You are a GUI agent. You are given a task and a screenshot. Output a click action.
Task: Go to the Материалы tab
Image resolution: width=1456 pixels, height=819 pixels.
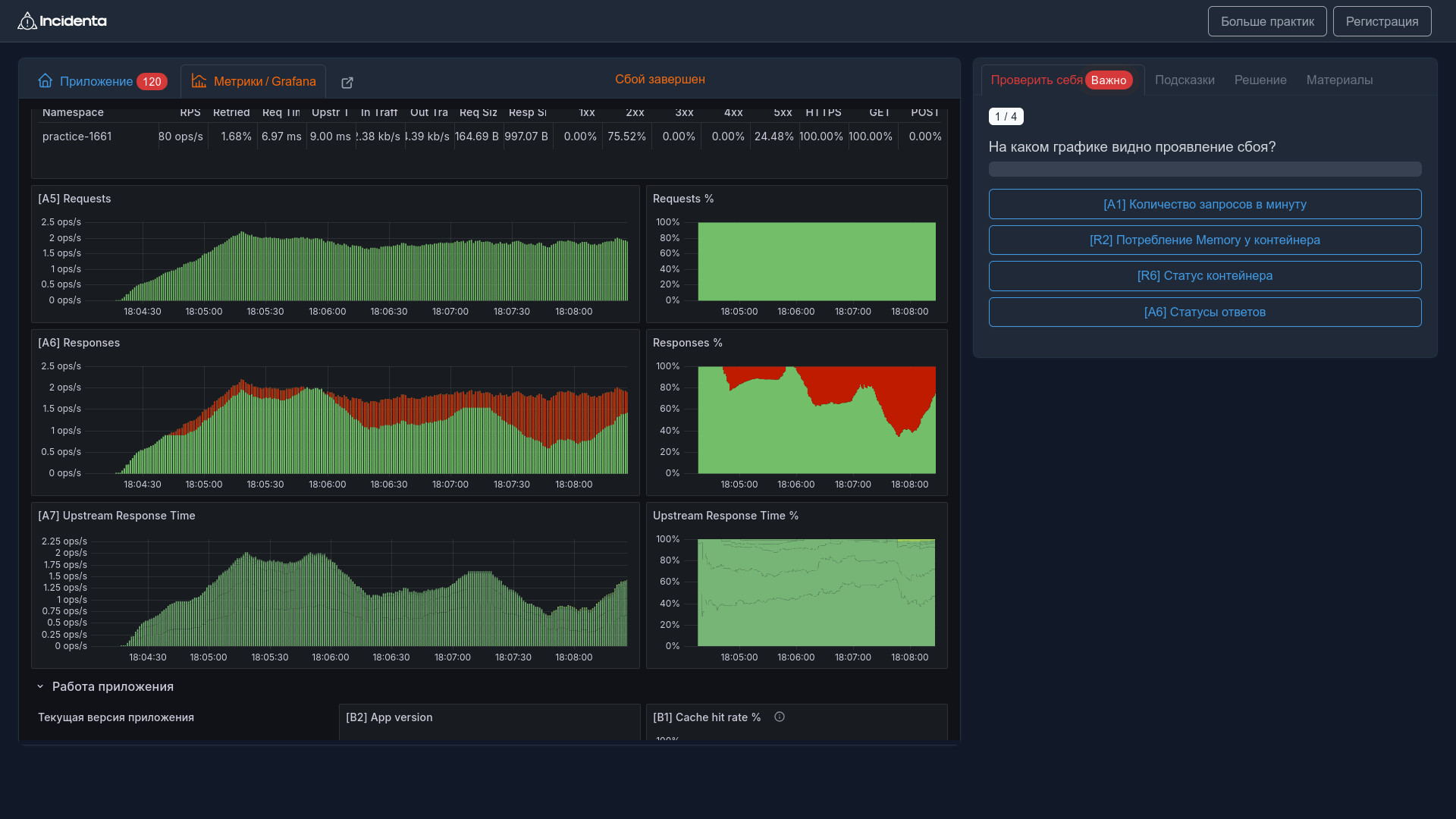[x=1339, y=80]
